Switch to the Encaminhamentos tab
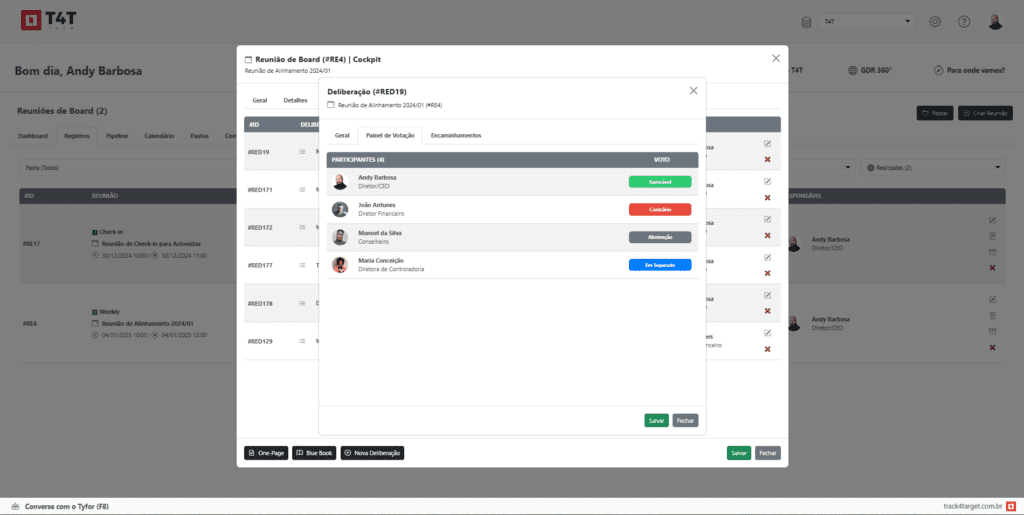 [455, 135]
